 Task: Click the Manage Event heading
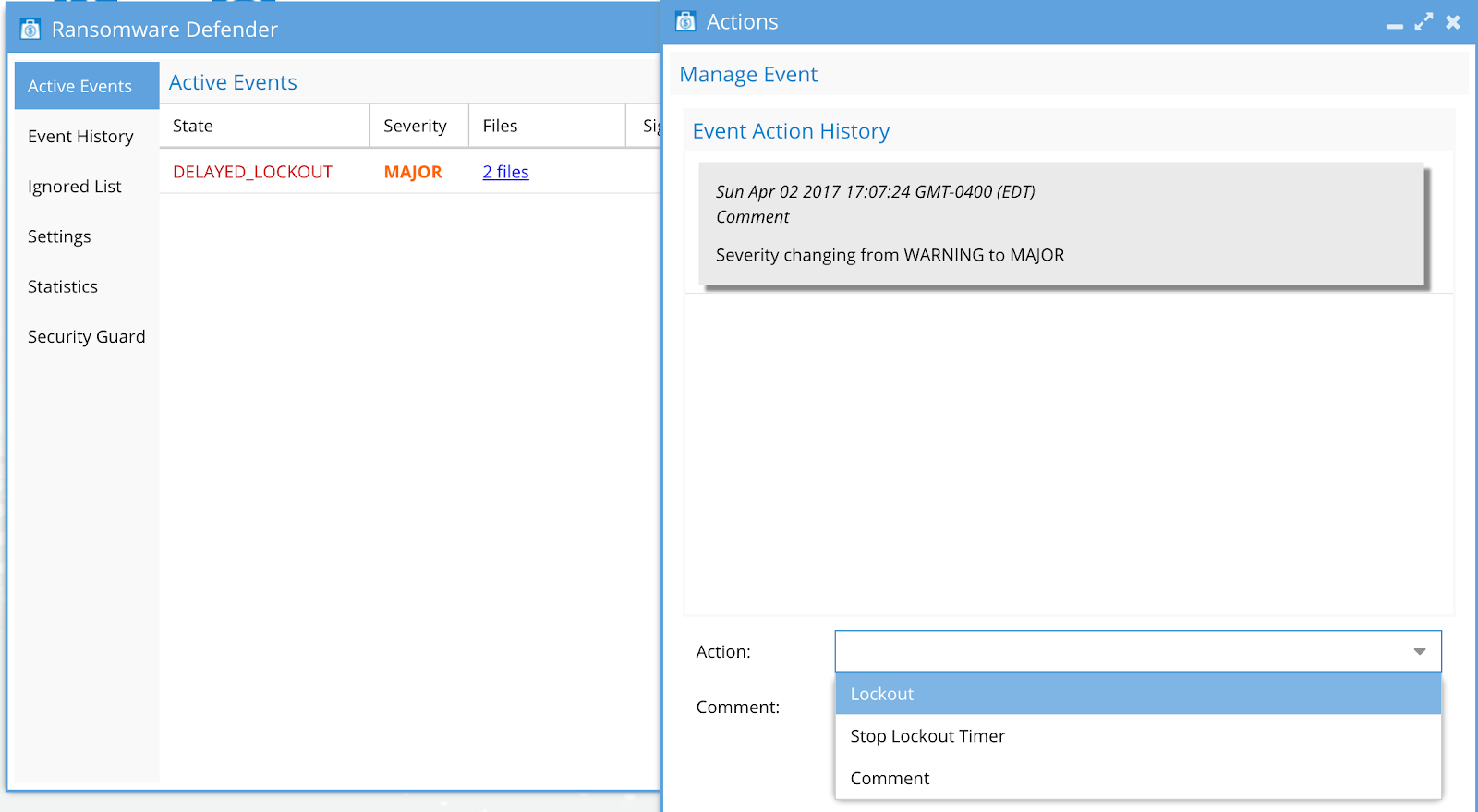pos(748,75)
